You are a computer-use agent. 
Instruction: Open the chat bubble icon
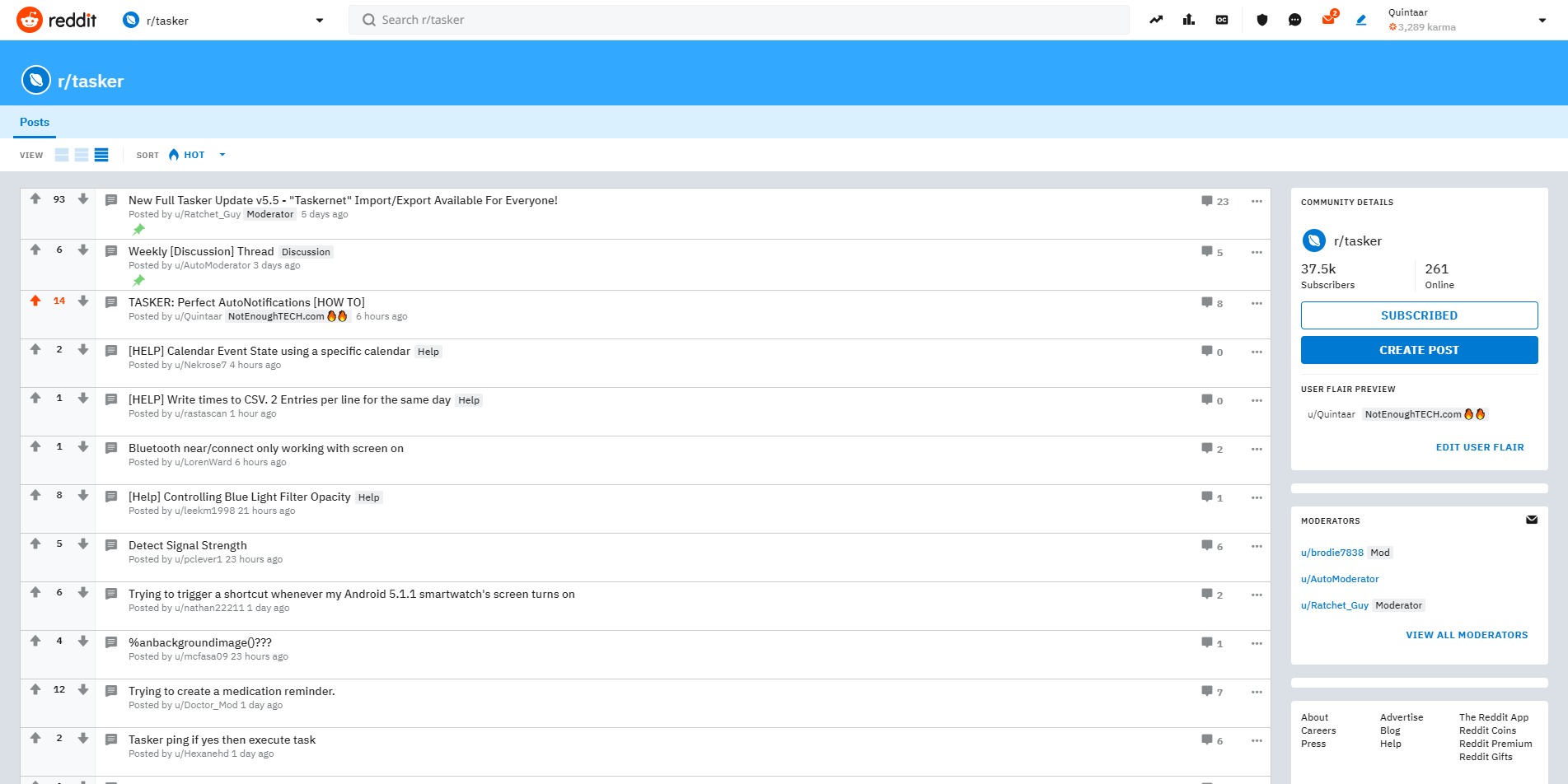(x=1294, y=19)
